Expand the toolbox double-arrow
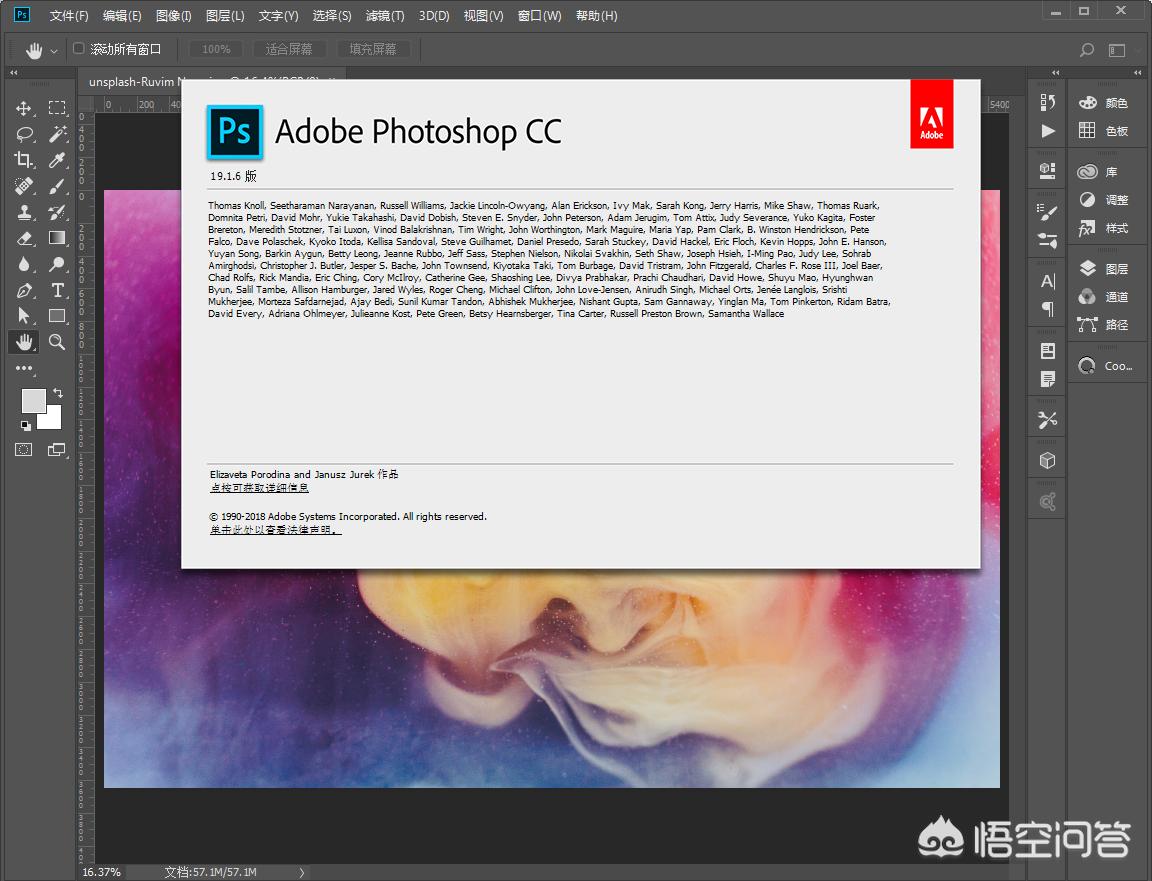This screenshot has width=1152, height=881. pyautogui.click(x=13, y=73)
